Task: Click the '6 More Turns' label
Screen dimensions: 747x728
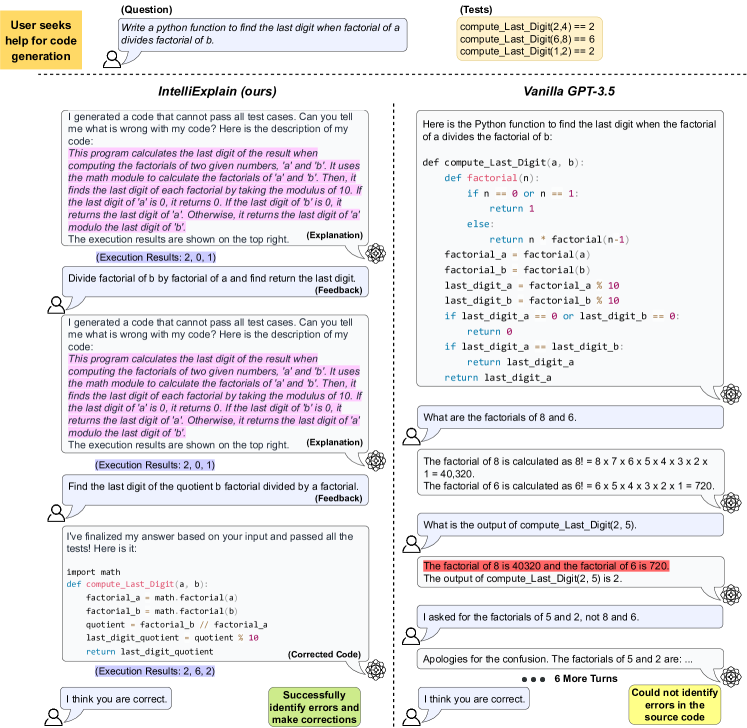Action: [x=585, y=678]
